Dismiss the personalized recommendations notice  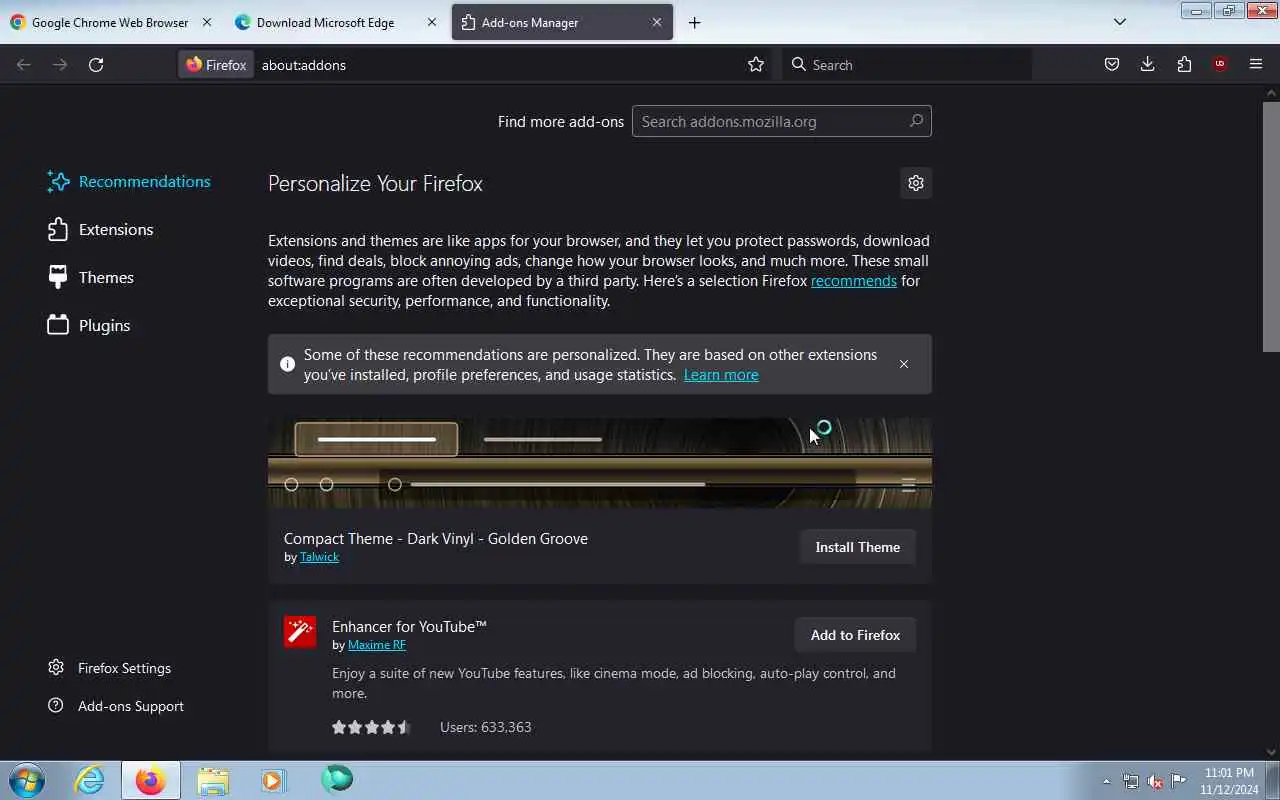(x=903, y=364)
